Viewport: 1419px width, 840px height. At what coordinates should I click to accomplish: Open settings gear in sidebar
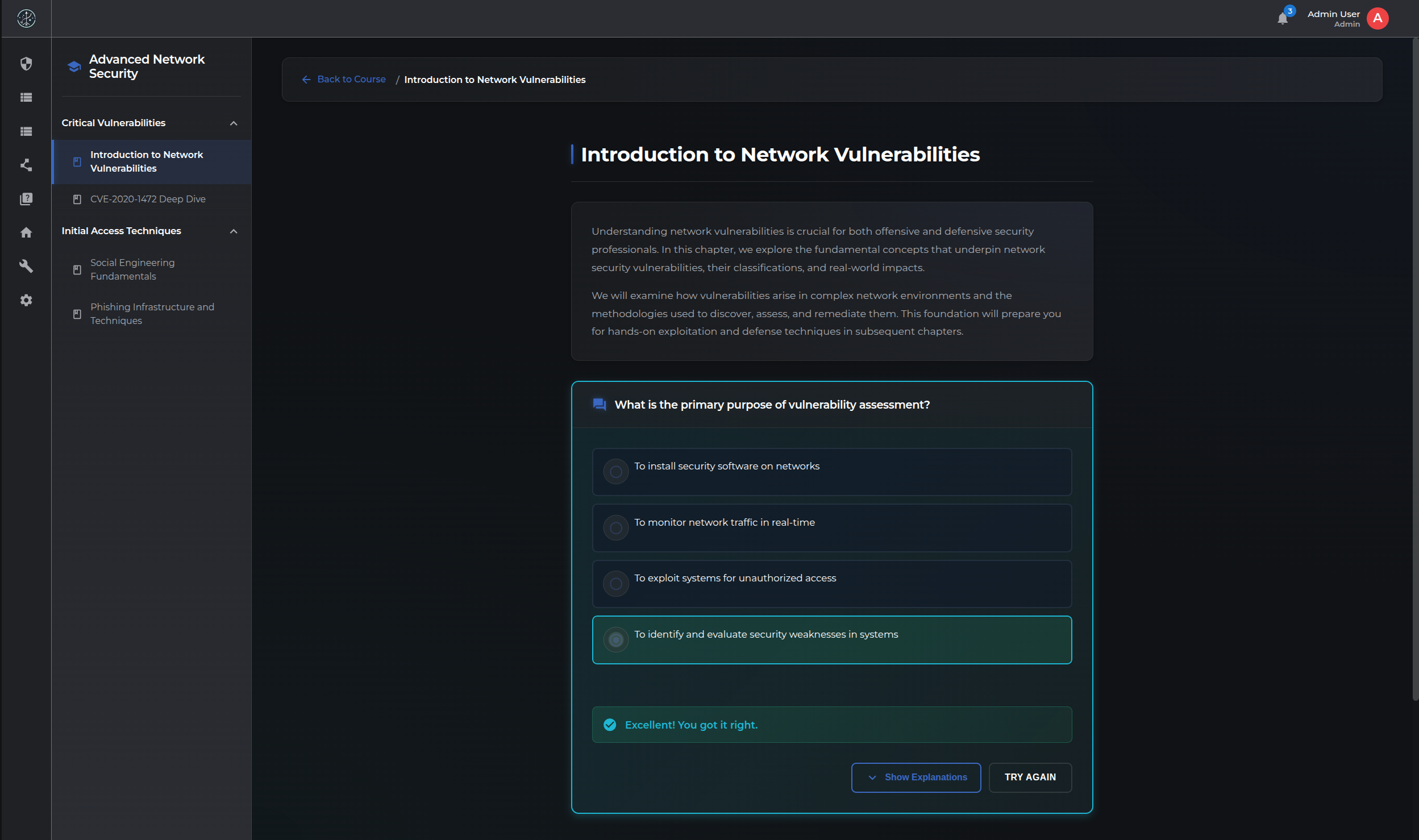pos(26,300)
